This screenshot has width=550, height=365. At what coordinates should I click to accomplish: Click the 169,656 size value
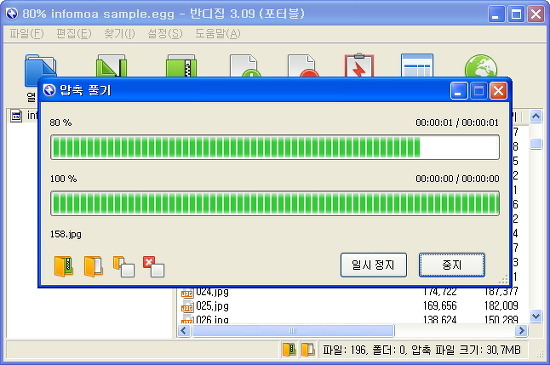pyautogui.click(x=440, y=306)
